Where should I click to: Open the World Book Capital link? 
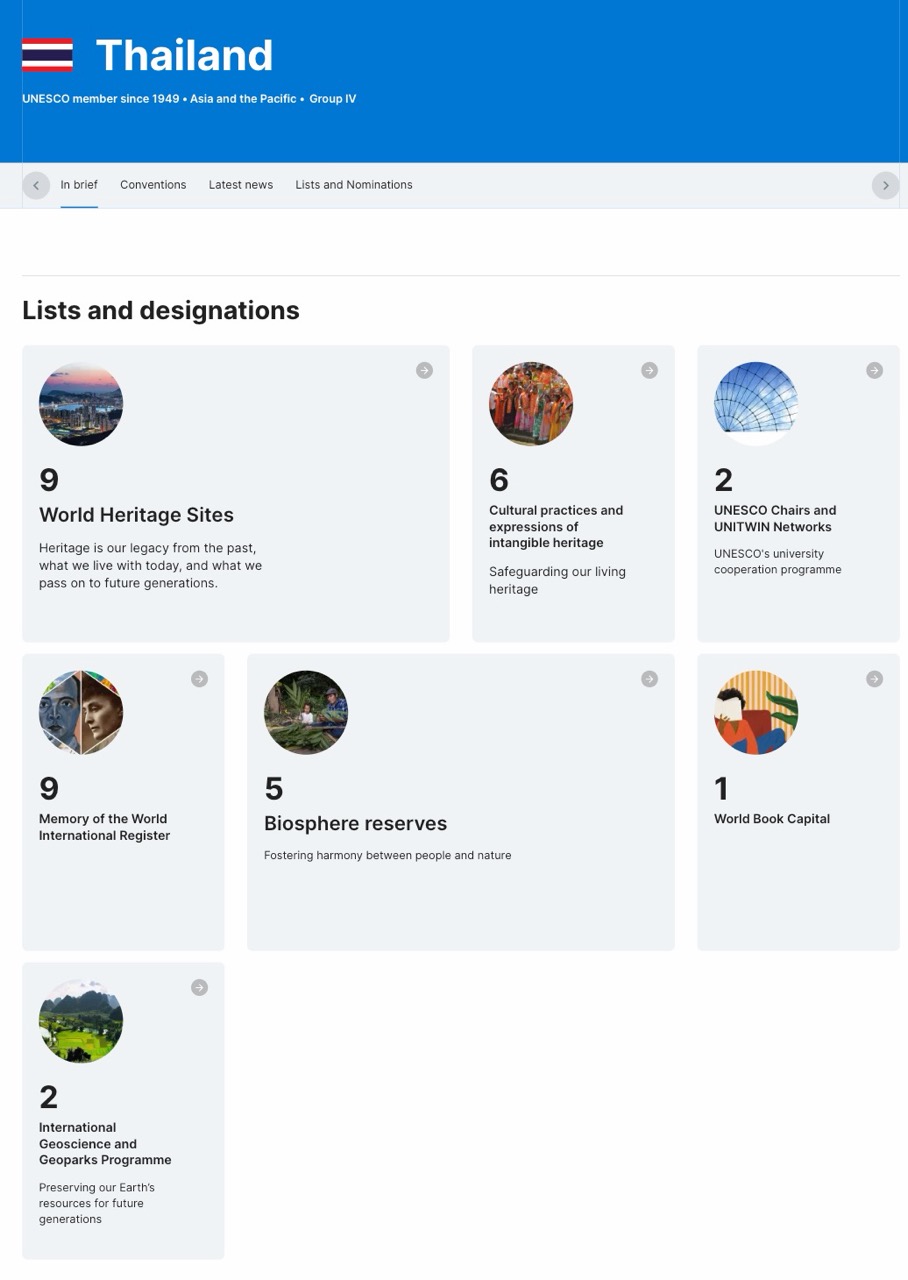pos(771,819)
